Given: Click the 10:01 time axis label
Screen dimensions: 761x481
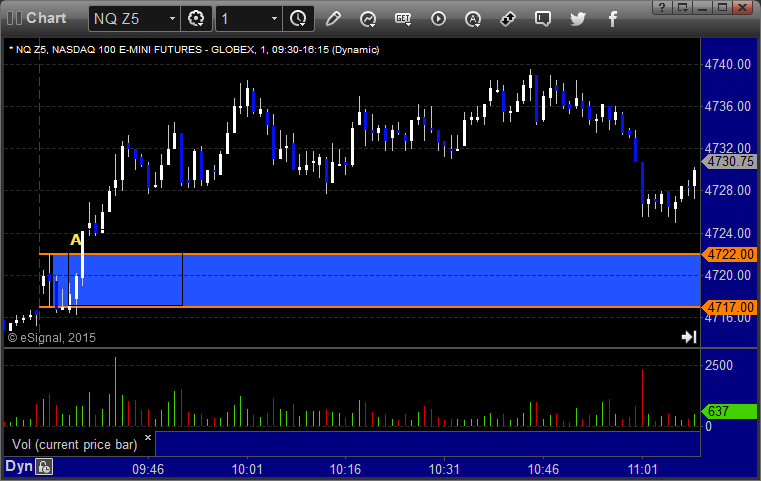Looking at the screenshot, I should click(x=247, y=469).
